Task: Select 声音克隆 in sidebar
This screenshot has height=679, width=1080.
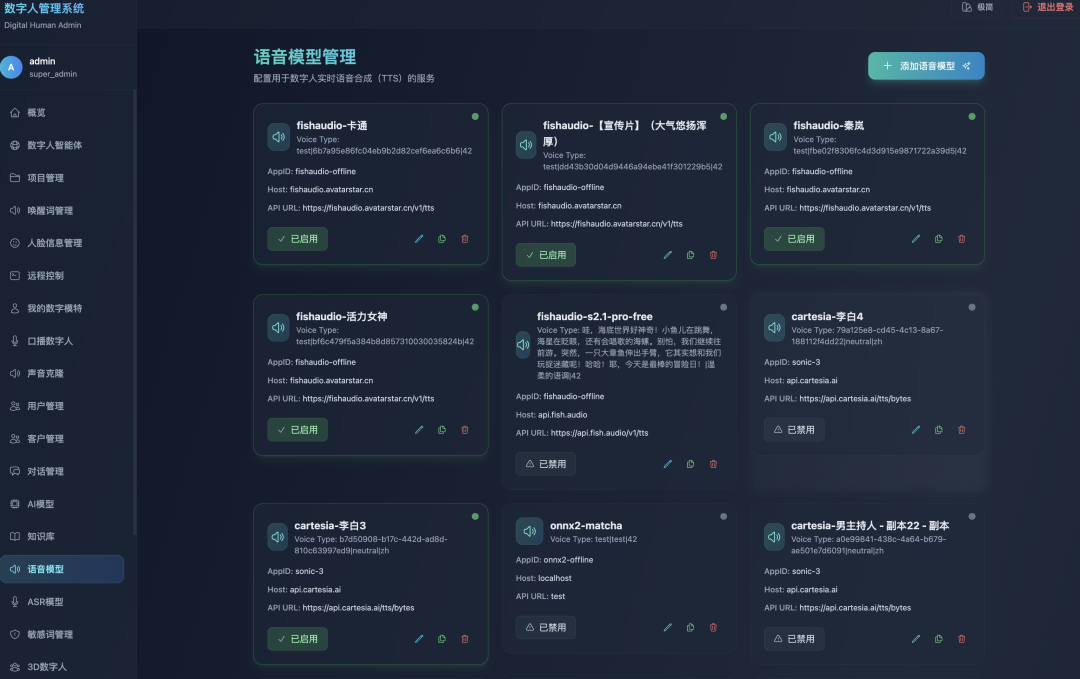Action: (62, 373)
